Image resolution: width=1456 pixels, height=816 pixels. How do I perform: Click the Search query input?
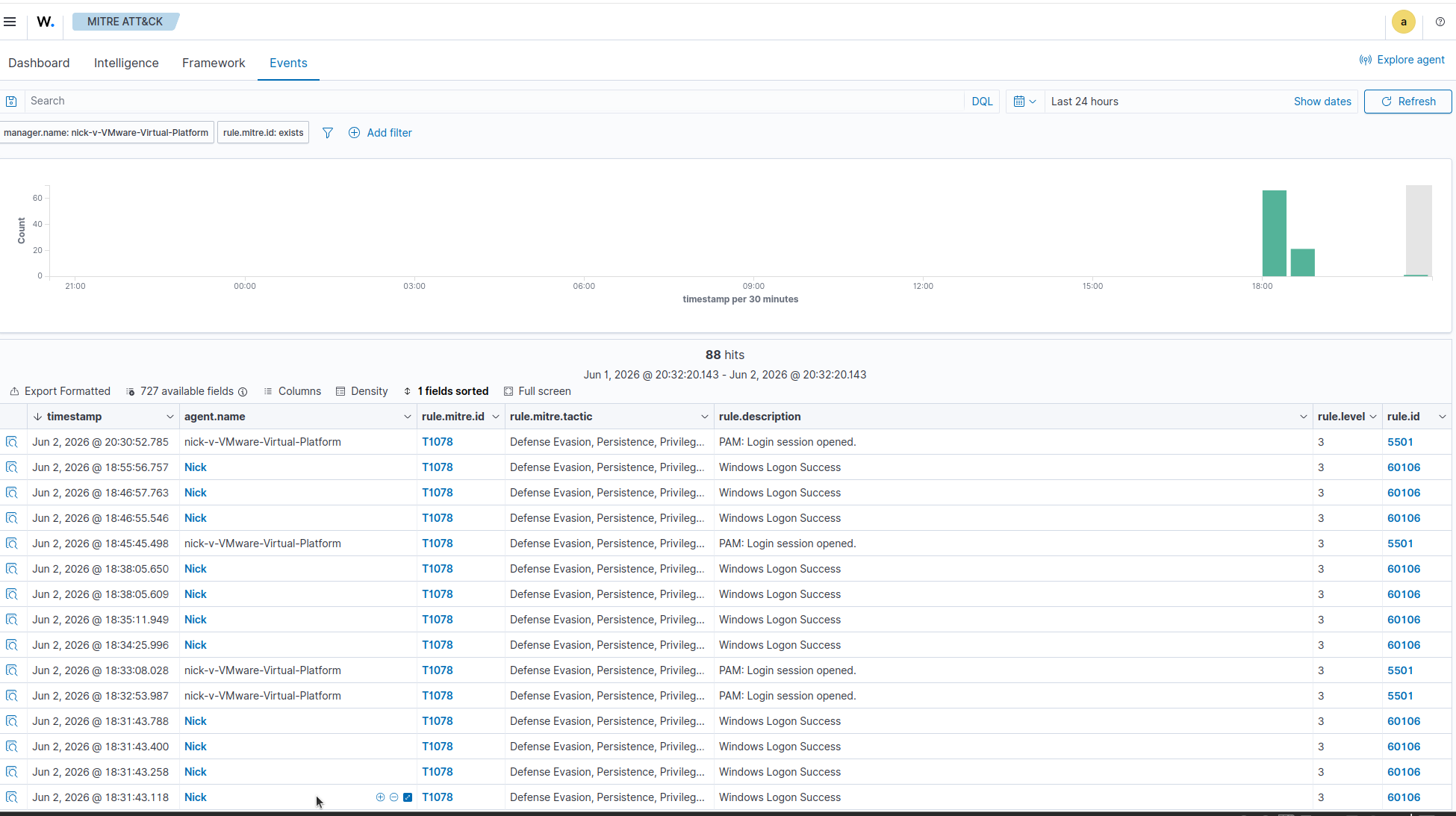(493, 102)
